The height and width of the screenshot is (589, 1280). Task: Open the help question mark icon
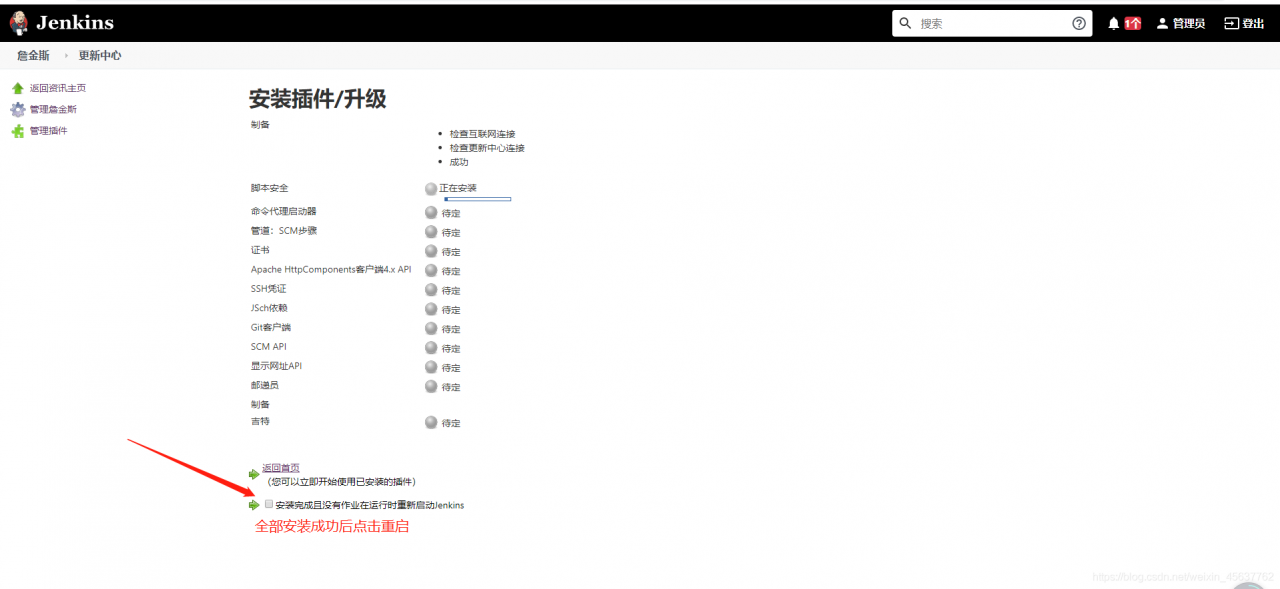tap(1079, 22)
